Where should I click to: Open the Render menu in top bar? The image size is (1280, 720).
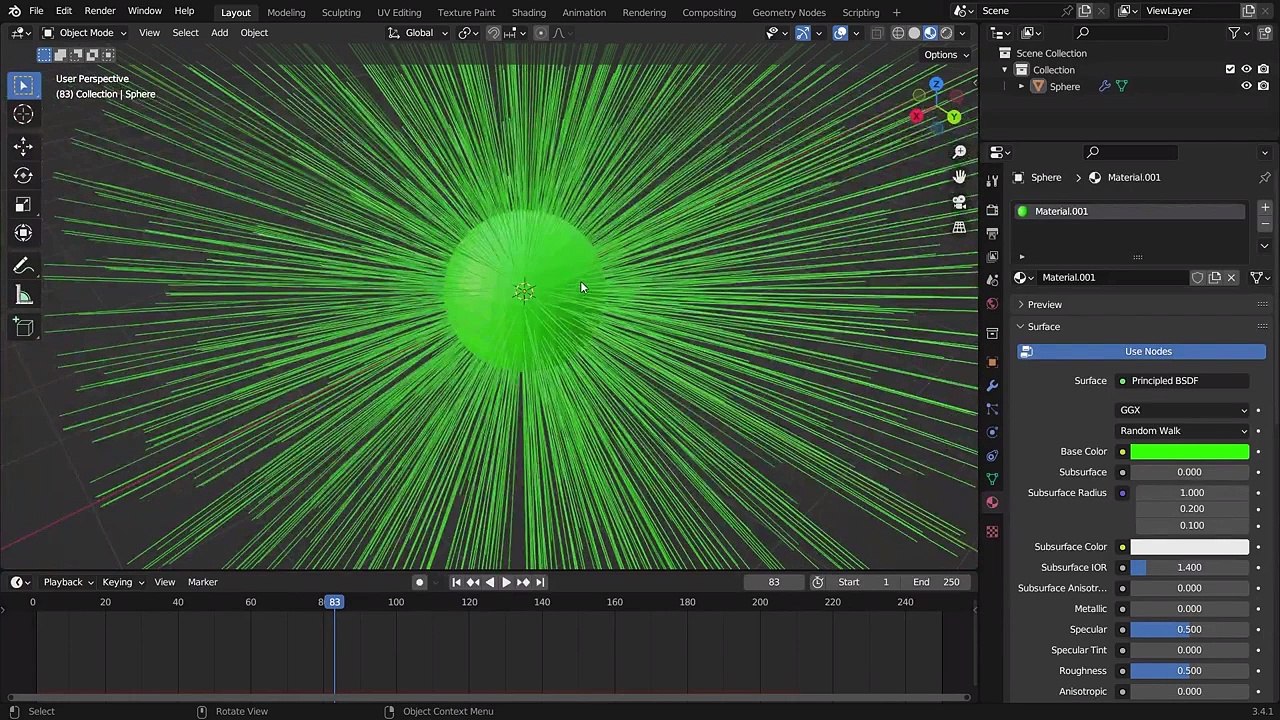100,11
